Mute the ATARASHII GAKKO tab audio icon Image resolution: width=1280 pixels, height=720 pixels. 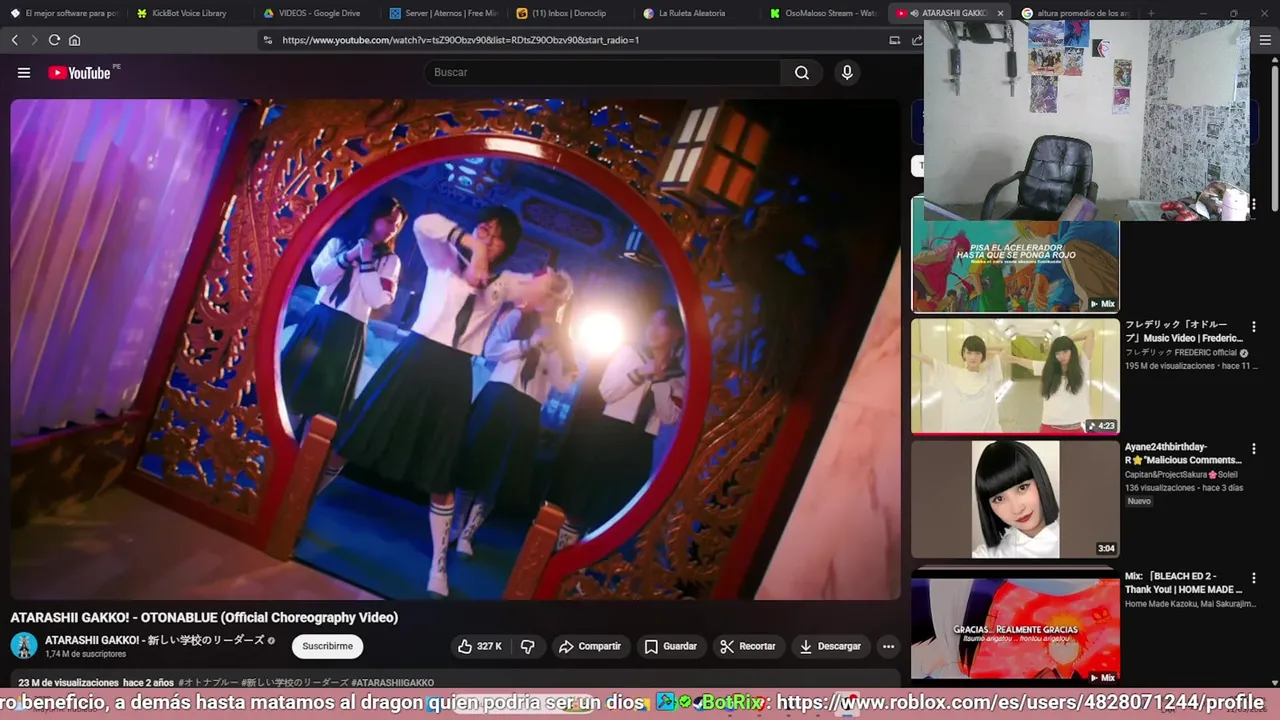[x=914, y=13]
